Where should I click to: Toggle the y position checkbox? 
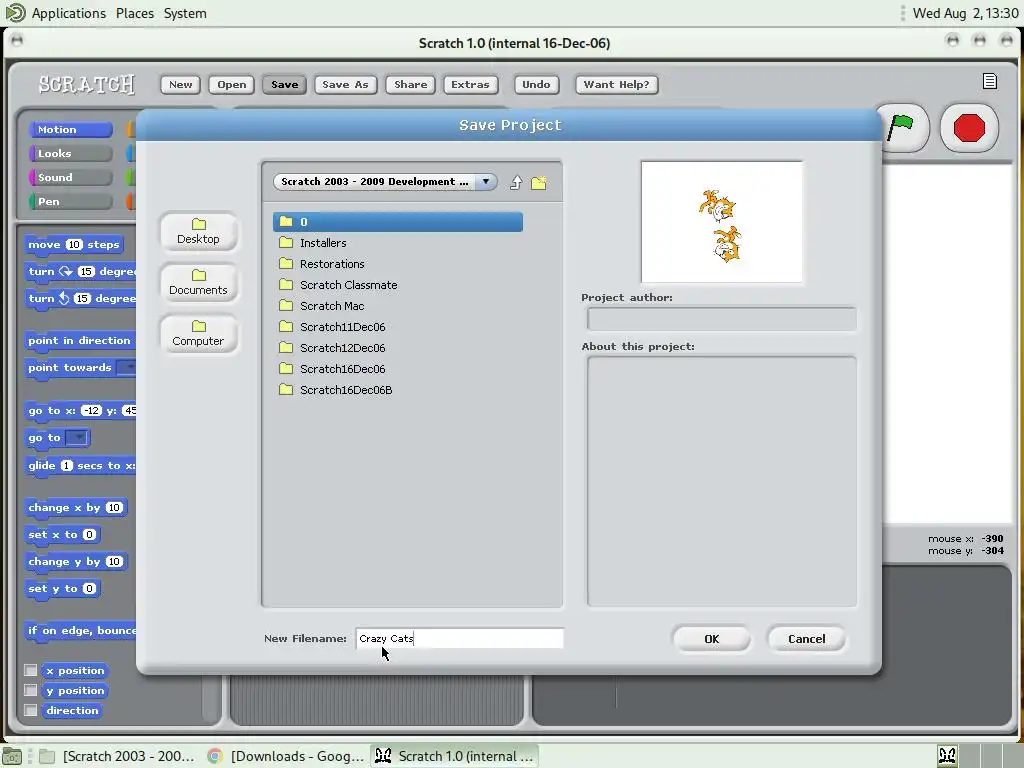pos(31,690)
